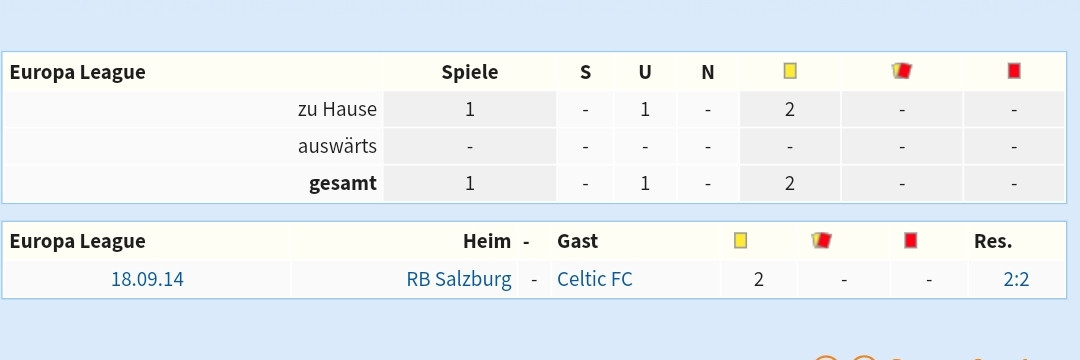
Task: Click the Spiele column header
Action: click(470, 72)
